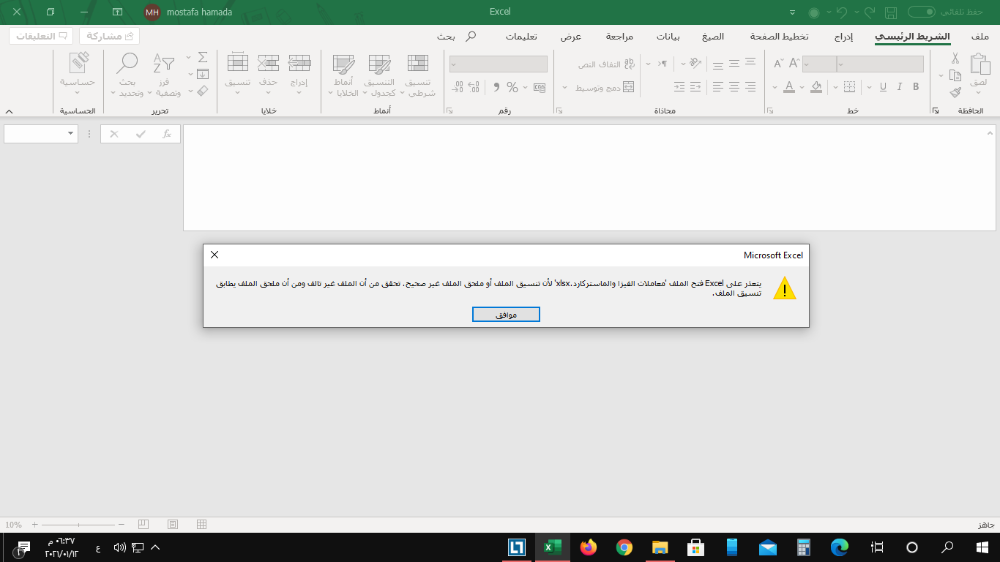Collapse the ribbon with the chevron

(9, 112)
